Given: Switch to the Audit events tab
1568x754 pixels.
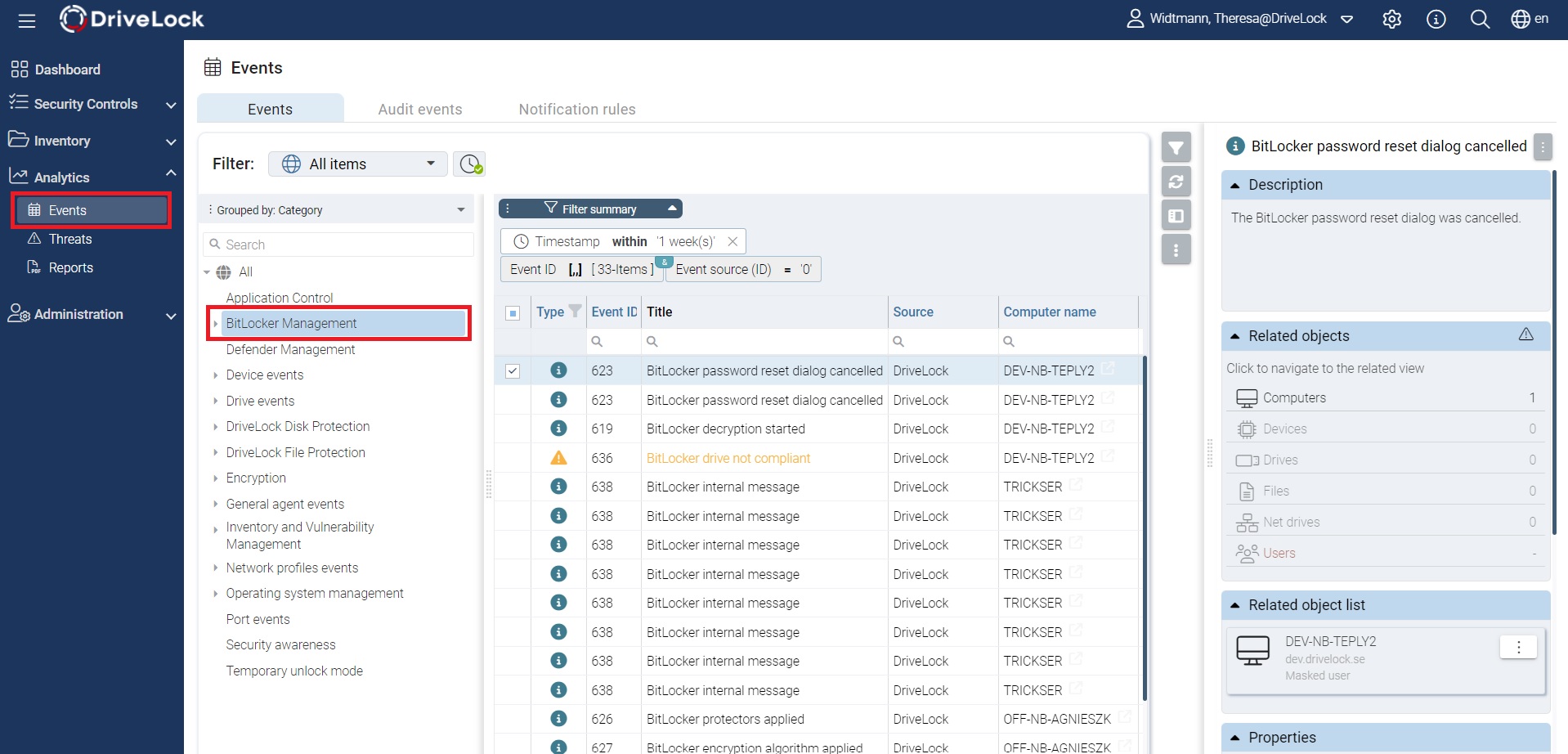Looking at the screenshot, I should 420,109.
